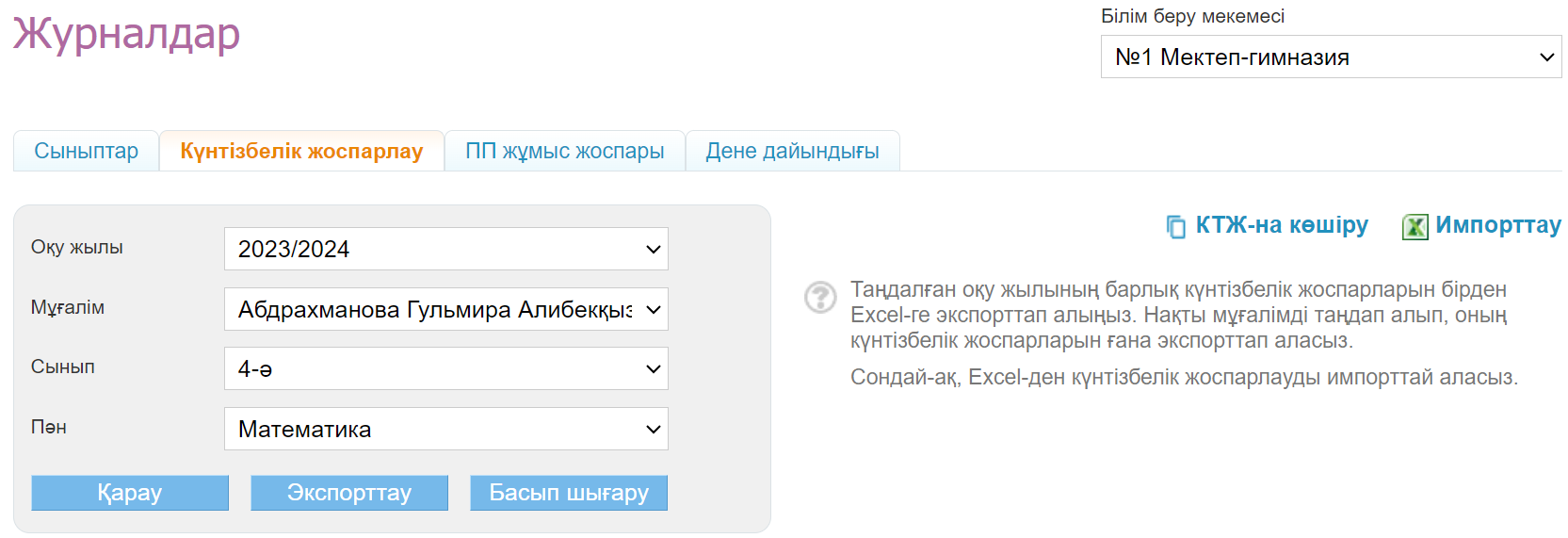Click the Экспорттау button
Screen dimensions: 1568x538
coord(348,493)
